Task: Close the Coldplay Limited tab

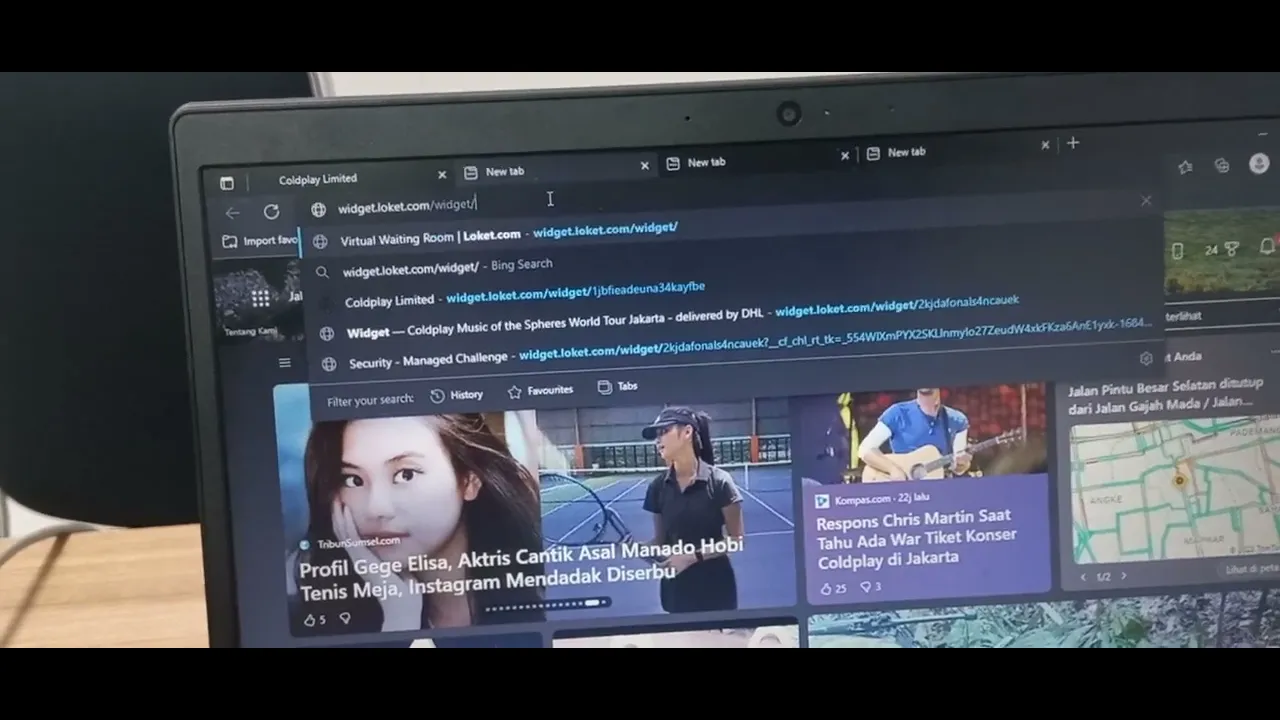Action: point(442,175)
